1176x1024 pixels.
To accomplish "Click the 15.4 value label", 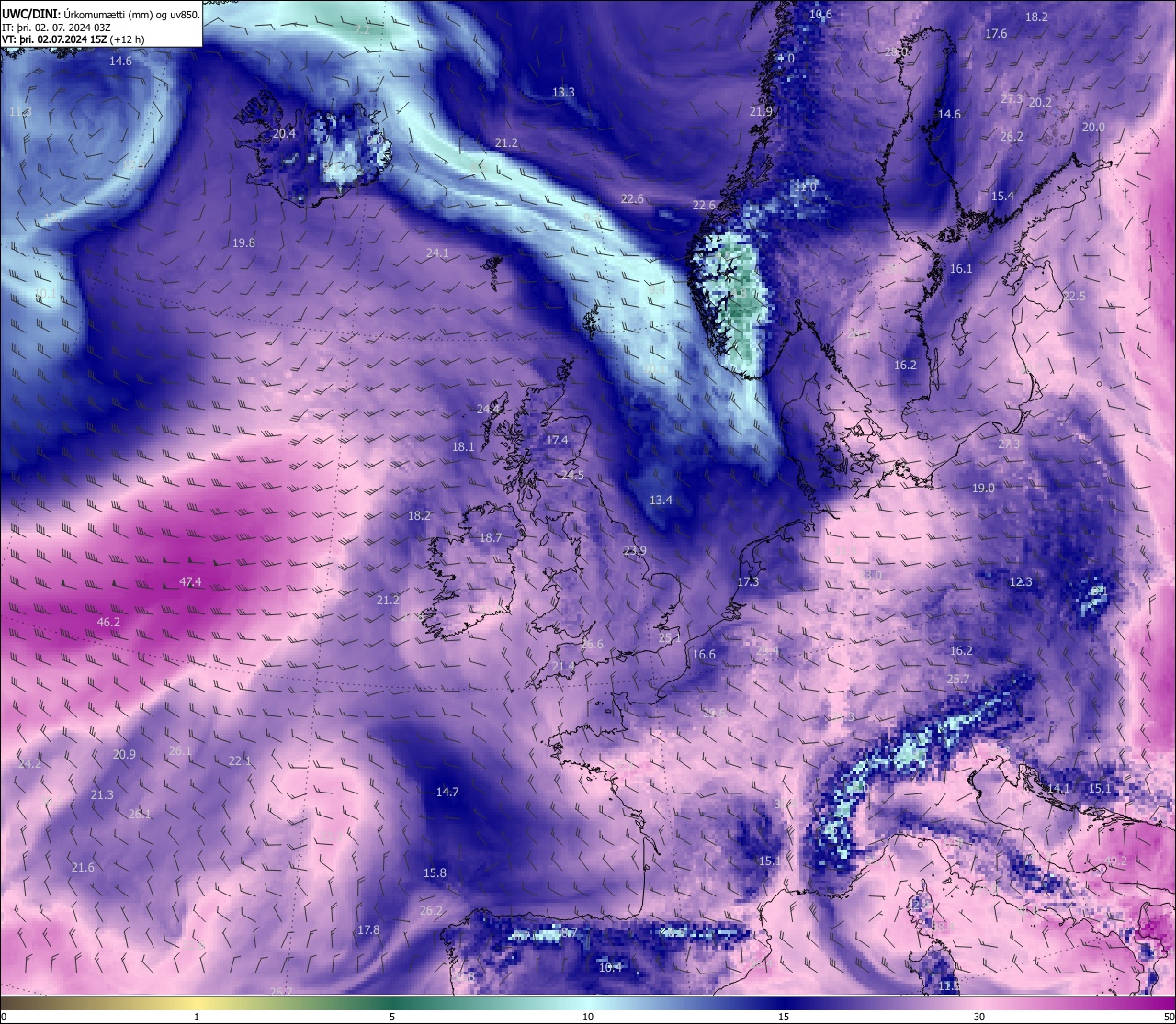I will coord(1002,197).
